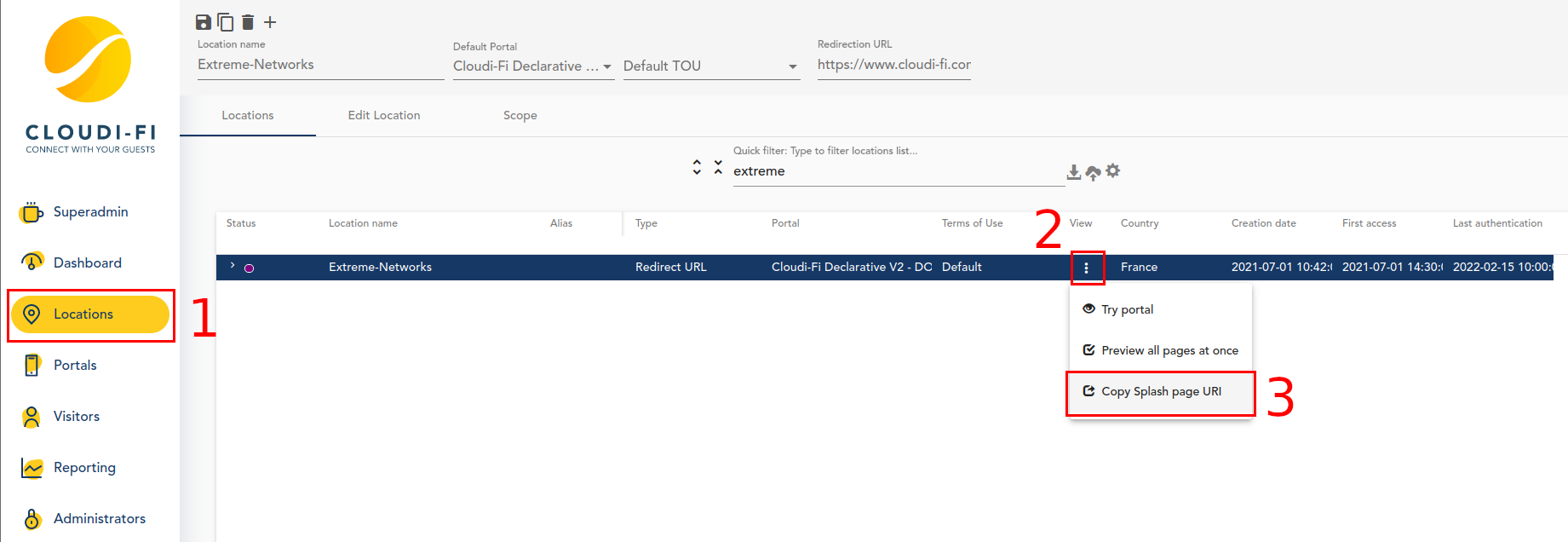The height and width of the screenshot is (542, 1568).
Task: Open the Default Portal dropdown
Action: coord(533,66)
